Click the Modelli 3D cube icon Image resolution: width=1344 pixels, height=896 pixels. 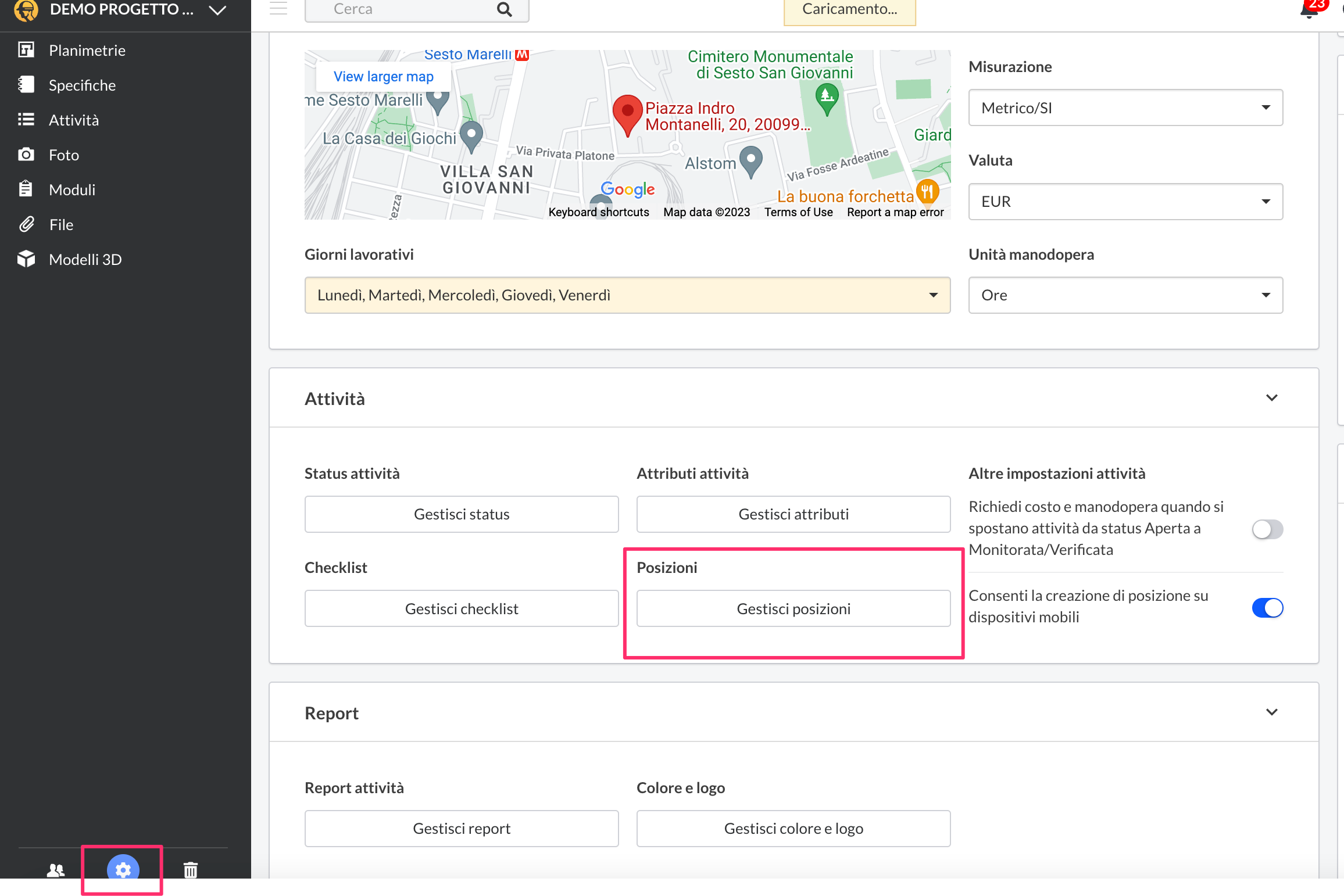(26, 259)
